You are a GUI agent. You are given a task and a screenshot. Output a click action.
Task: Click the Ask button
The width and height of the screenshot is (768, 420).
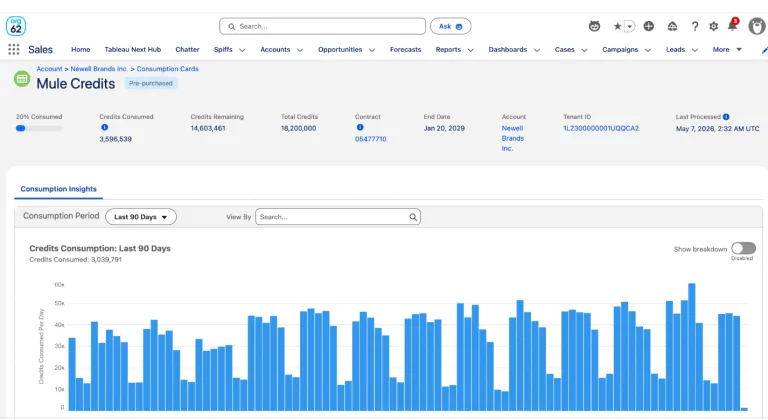click(451, 26)
